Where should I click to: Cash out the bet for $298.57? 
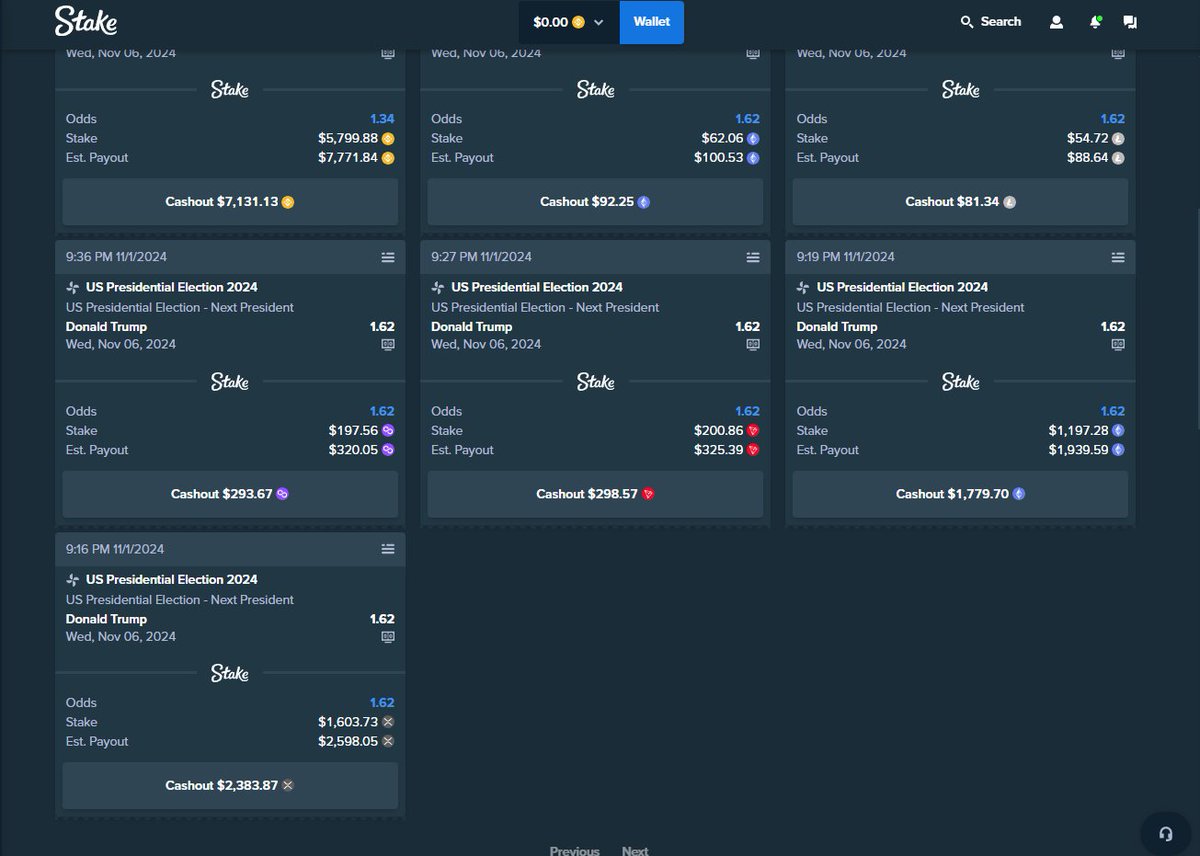point(595,494)
